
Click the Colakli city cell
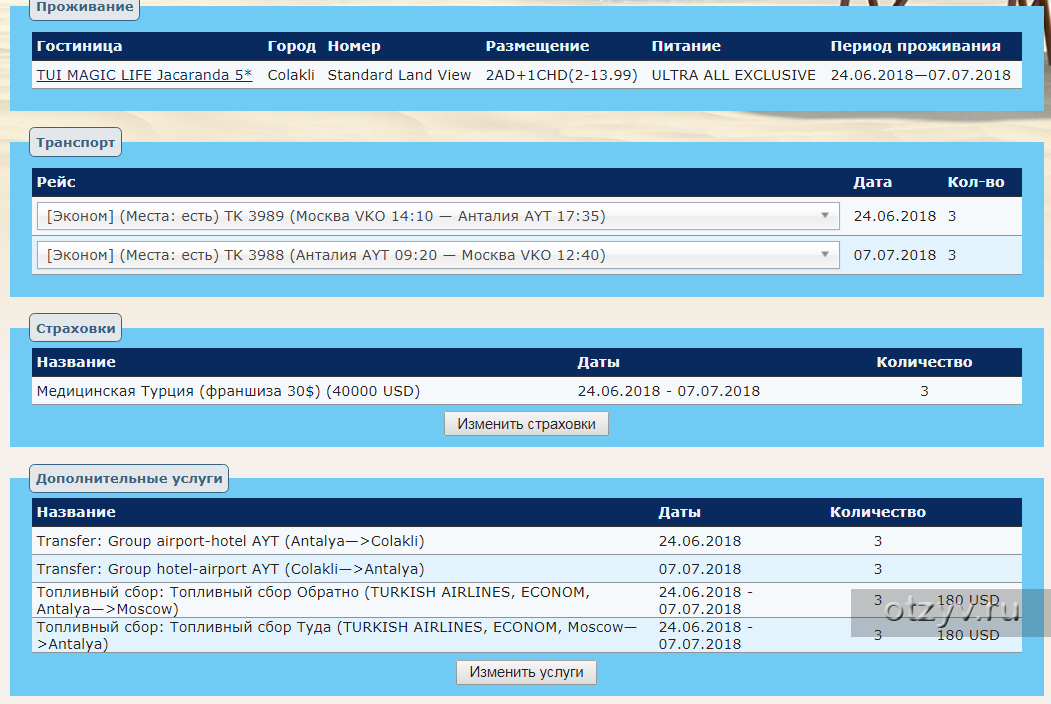(291, 75)
